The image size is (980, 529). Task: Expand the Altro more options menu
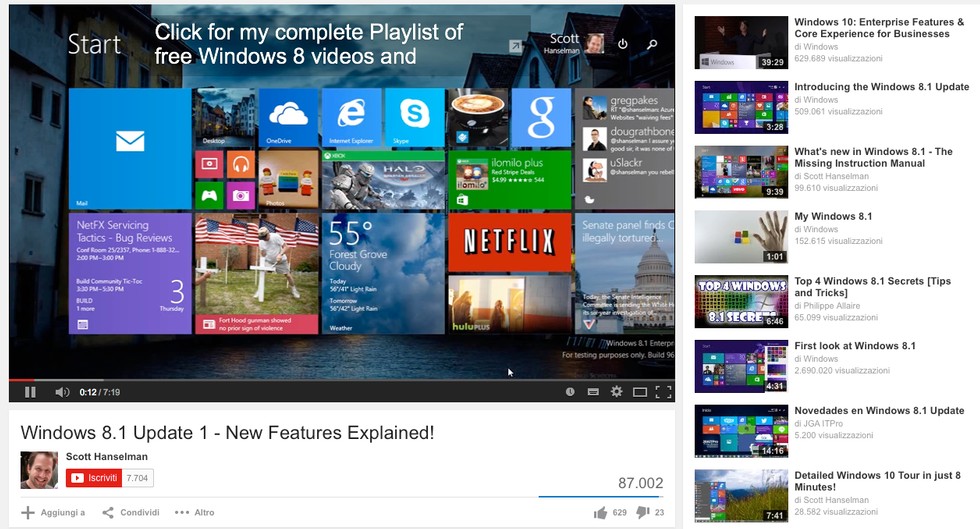pos(194,512)
